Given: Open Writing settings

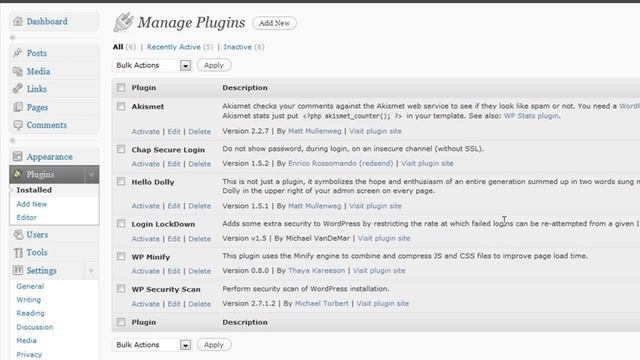Looking at the screenshot, I should [x=29, y=300].
